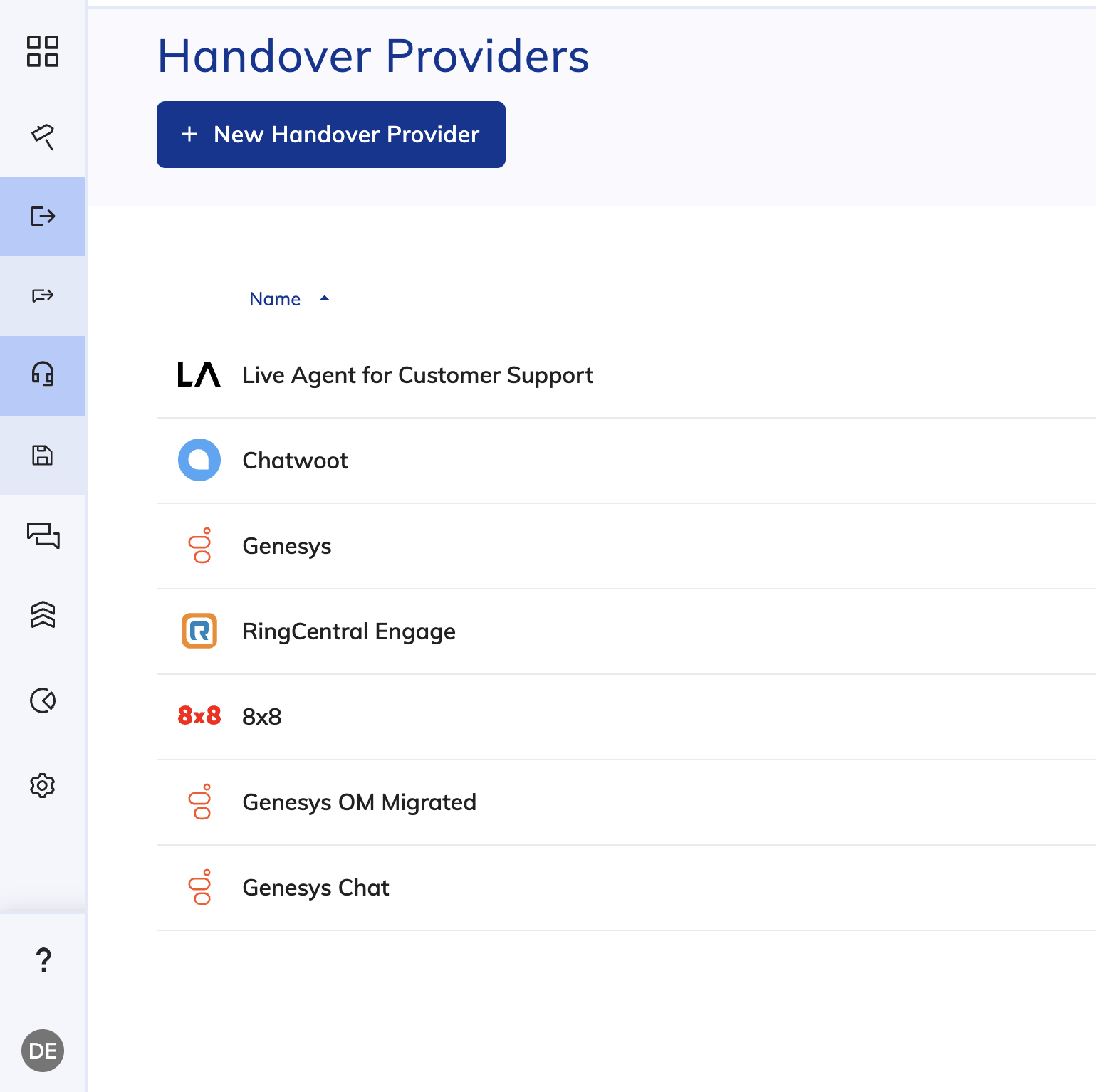Viewport: 1096px width, 1092px height.
Task: Open the analytics gauge icon in sidebar
Action: 43,700
